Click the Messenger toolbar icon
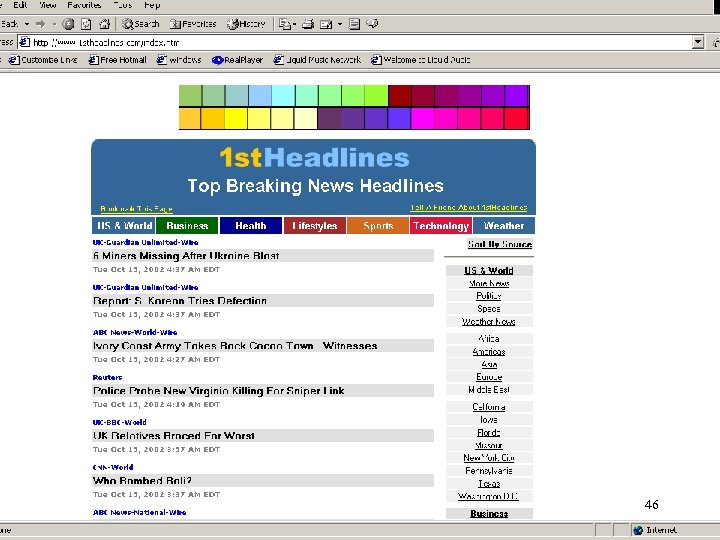The height and width of the screenshot is (540, 720). (x=372, y=23)
